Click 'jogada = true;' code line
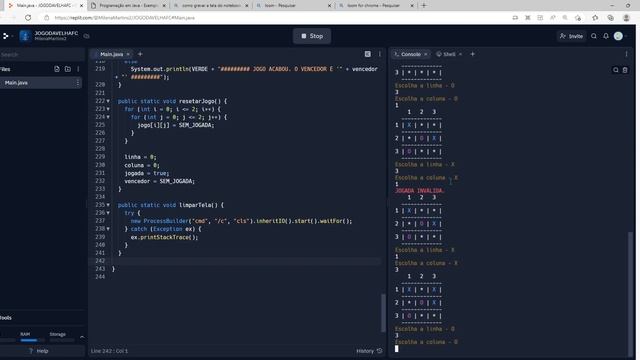This screenshot has width=640, height=360. pos(147,173)
